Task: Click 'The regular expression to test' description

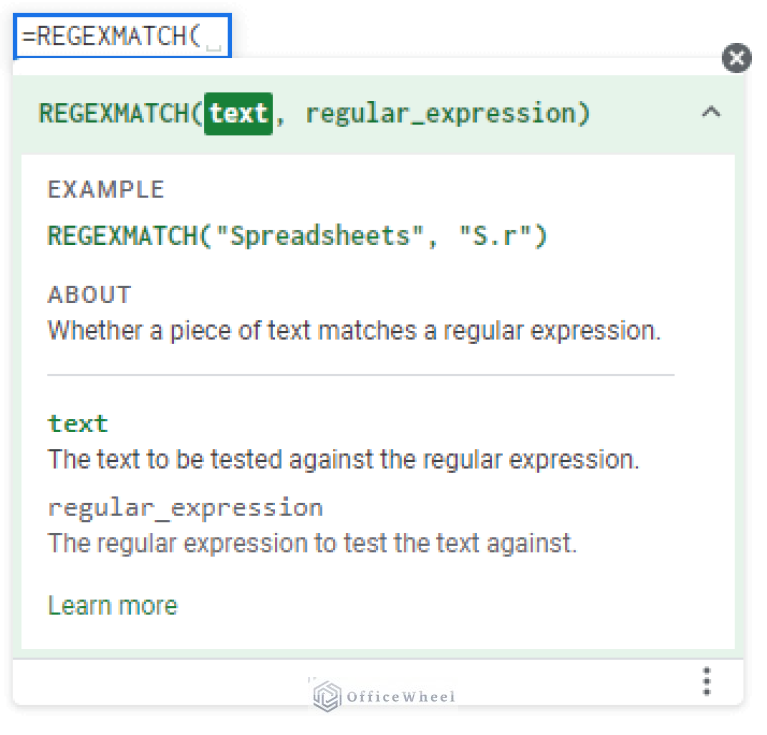Action: coord(312,544)
